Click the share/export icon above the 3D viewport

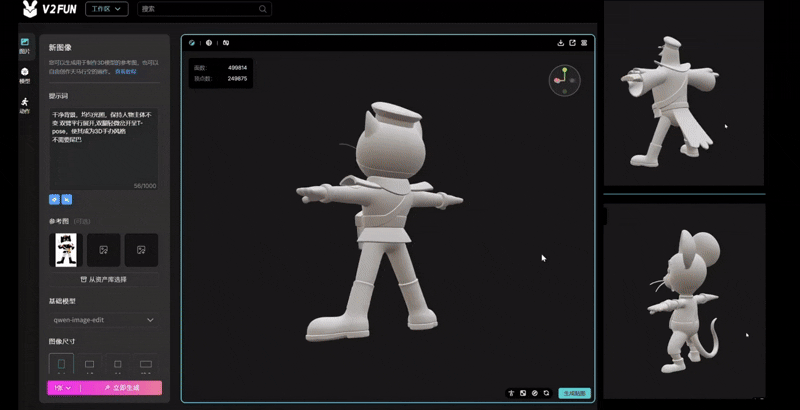tap(573, 43)
